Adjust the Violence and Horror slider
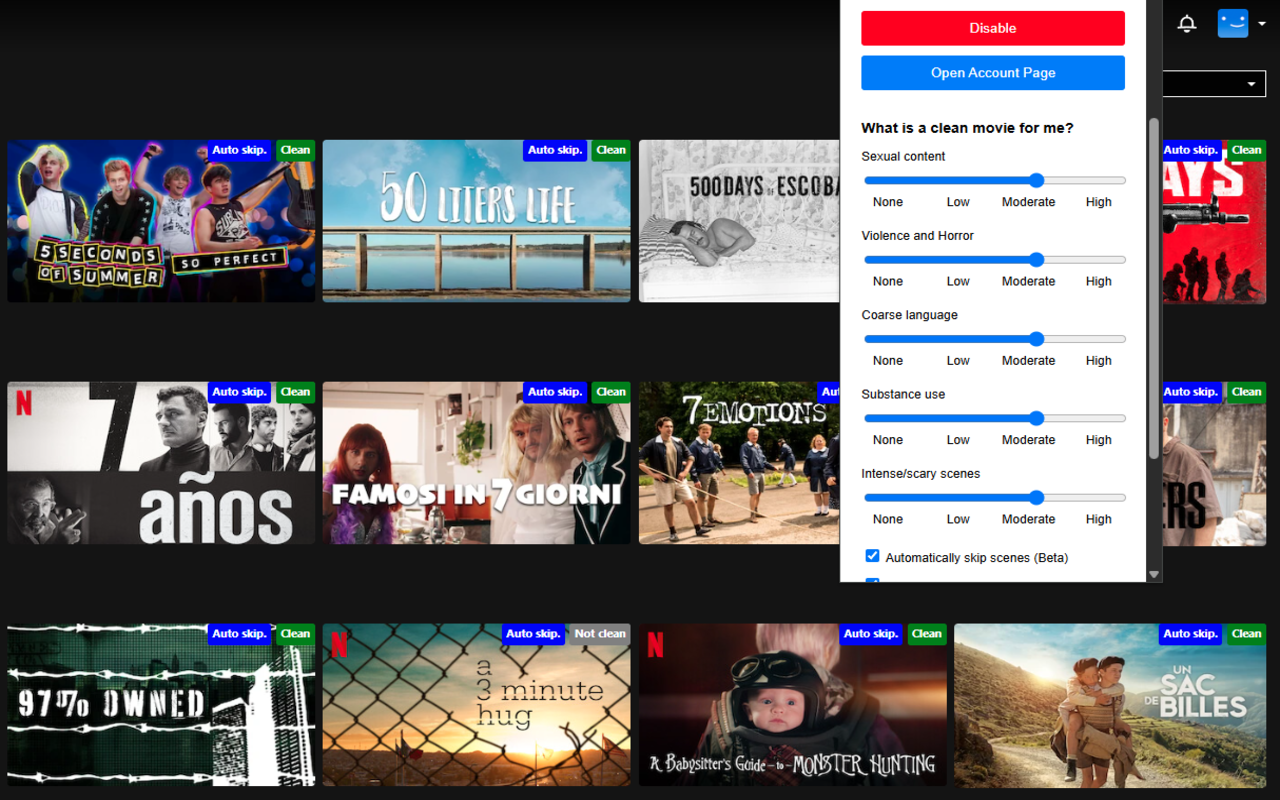Screen dimensions: 1280x800 (995, 259)
